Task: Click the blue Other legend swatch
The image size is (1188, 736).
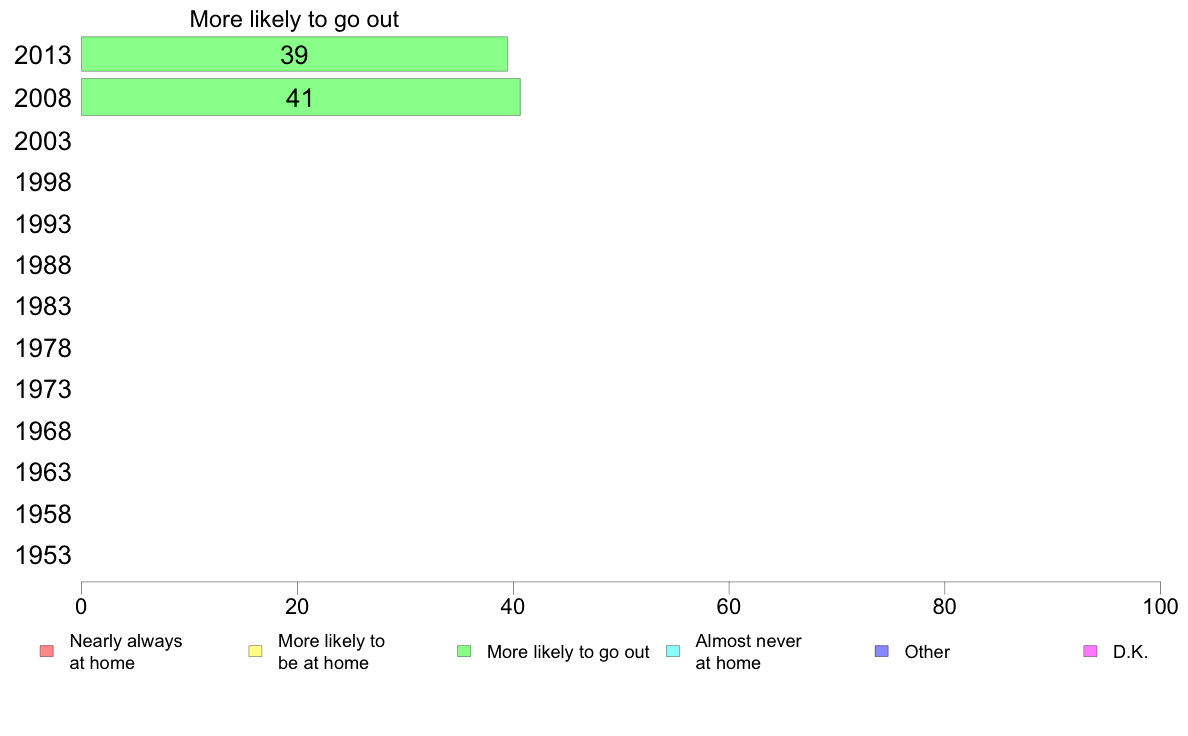Action: tap(881, 651)
